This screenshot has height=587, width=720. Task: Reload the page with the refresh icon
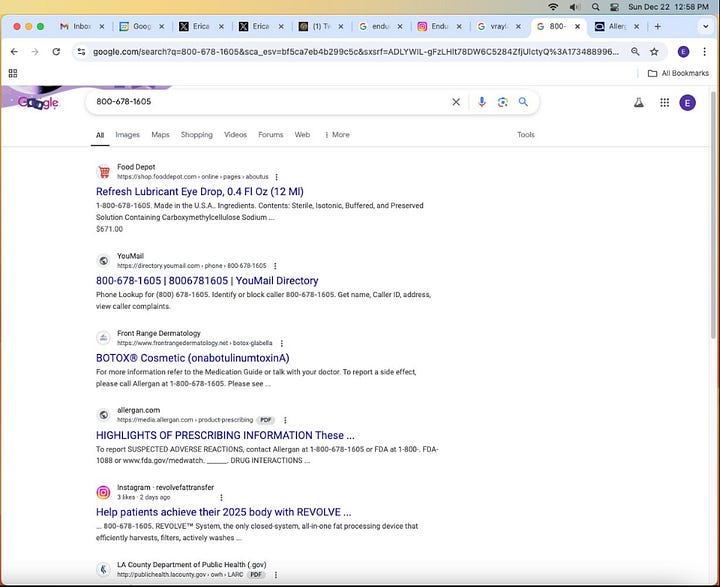[56, 52]
